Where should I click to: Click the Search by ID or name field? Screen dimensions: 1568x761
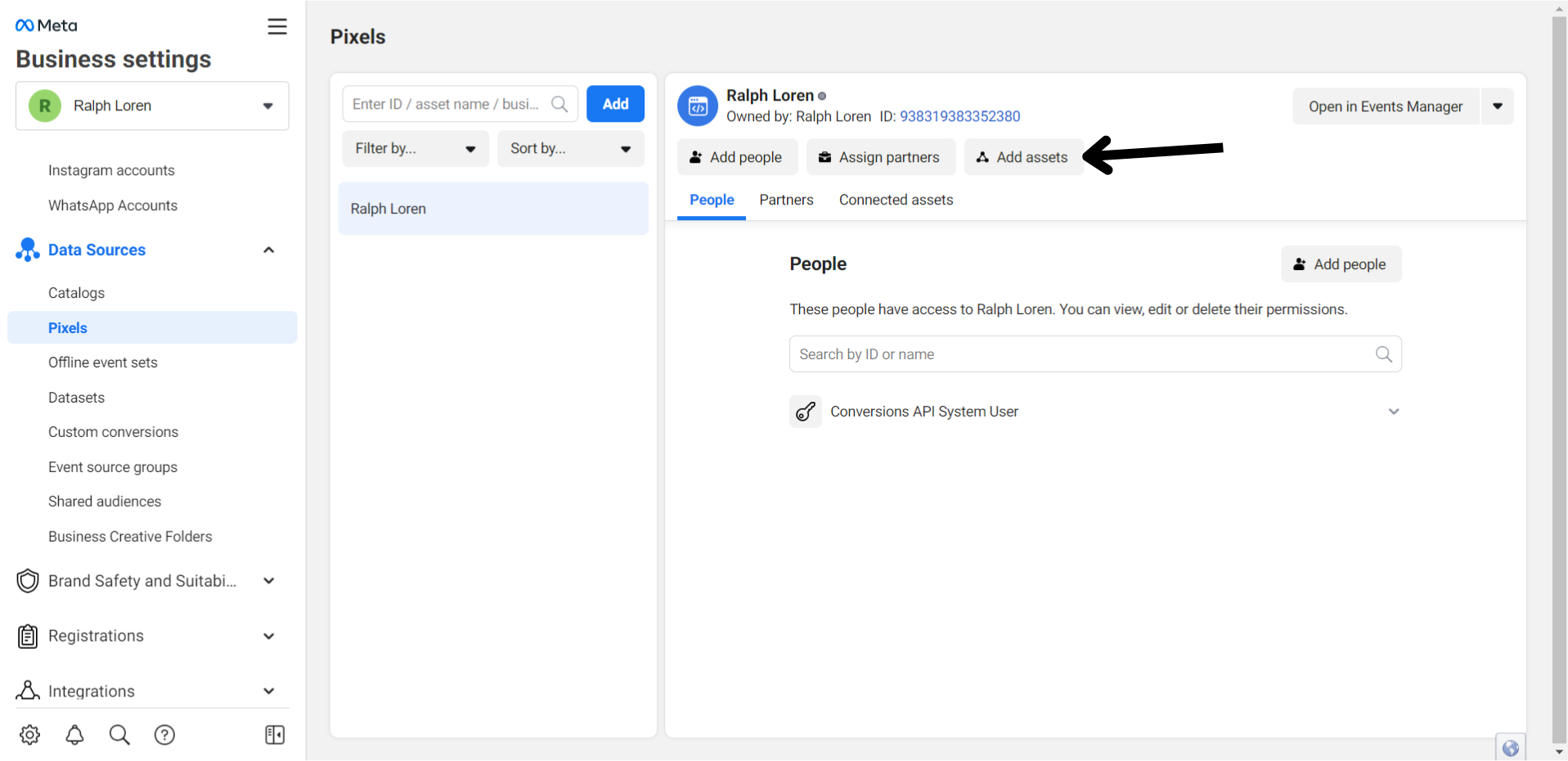tap(1095, 354)
